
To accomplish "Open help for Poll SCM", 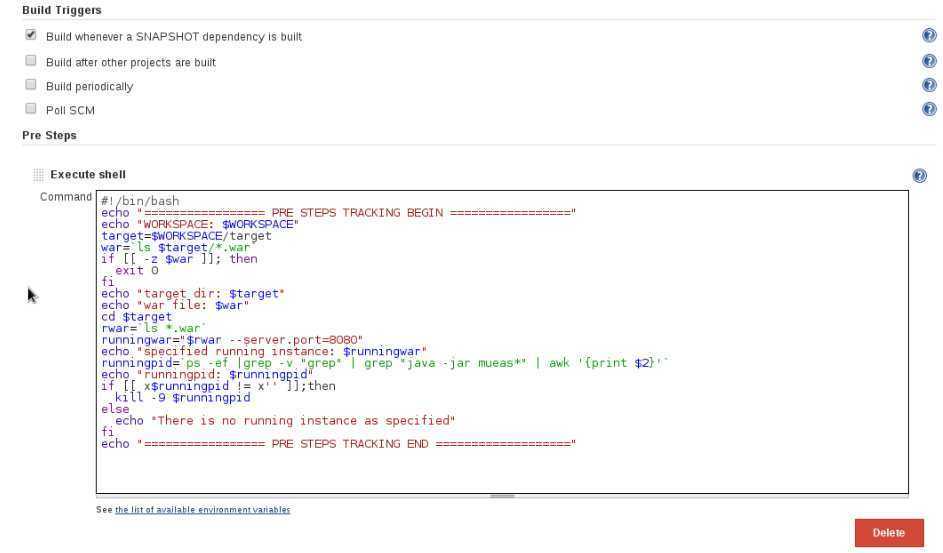I will click(x=928, y=109).
